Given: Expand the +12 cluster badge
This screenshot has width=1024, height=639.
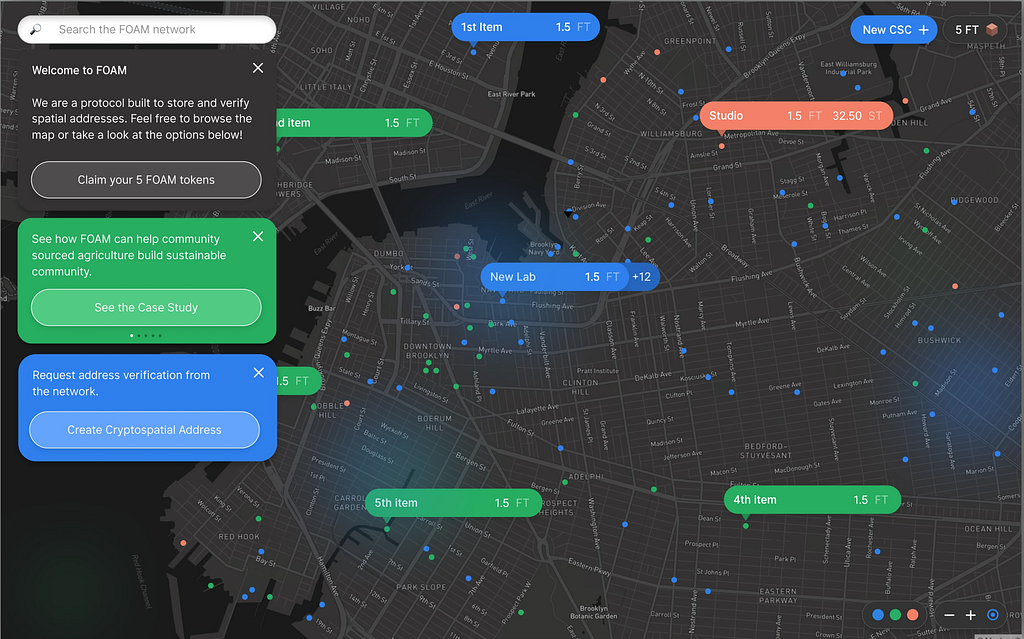Looking at the screenshot, I should point(643,277).
